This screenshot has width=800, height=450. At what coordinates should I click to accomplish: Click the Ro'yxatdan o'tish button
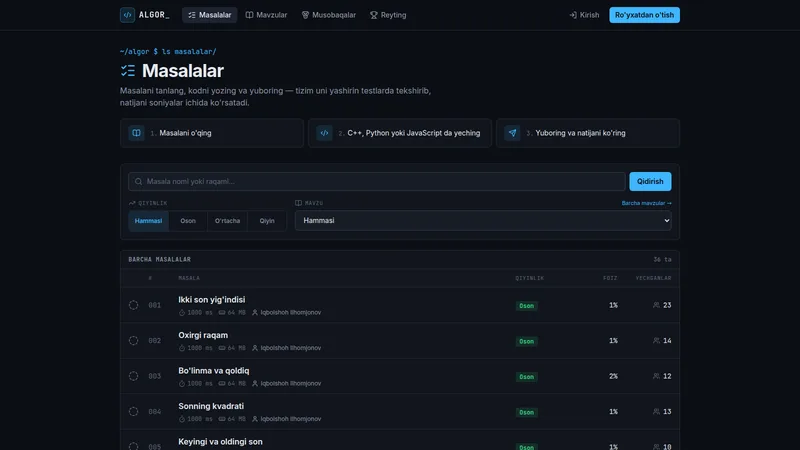tap(644, 15)
